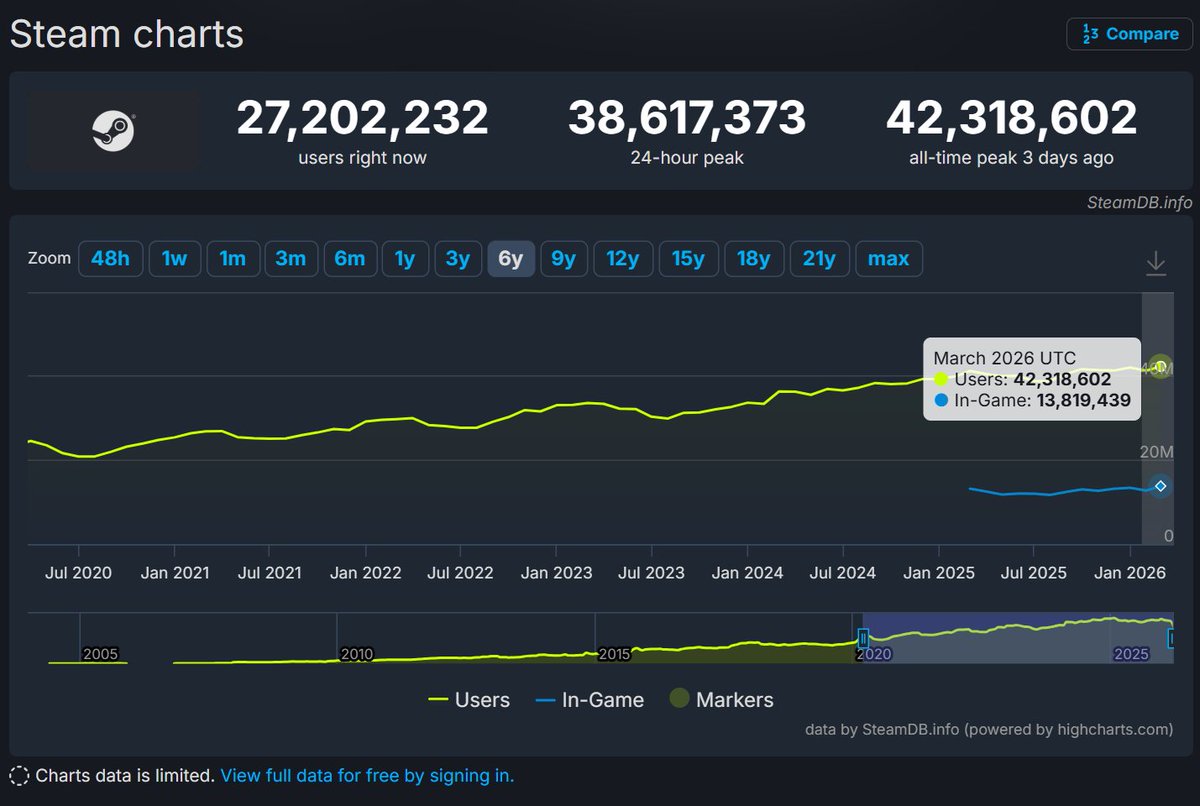Set zoom range to 1w
1200x806 pixels.
(175, 259)
